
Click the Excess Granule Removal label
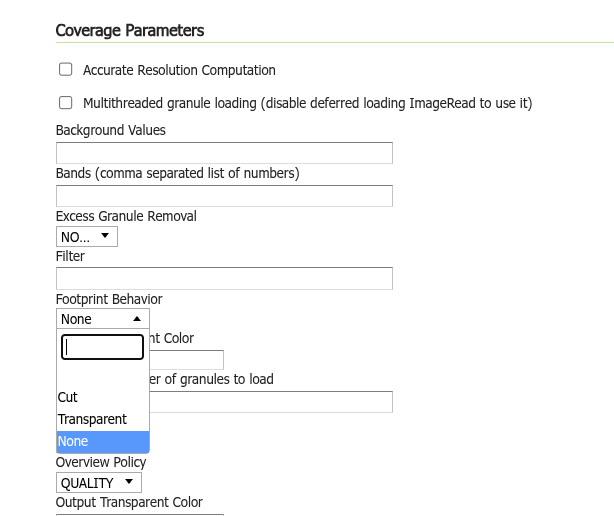[126, 216]
